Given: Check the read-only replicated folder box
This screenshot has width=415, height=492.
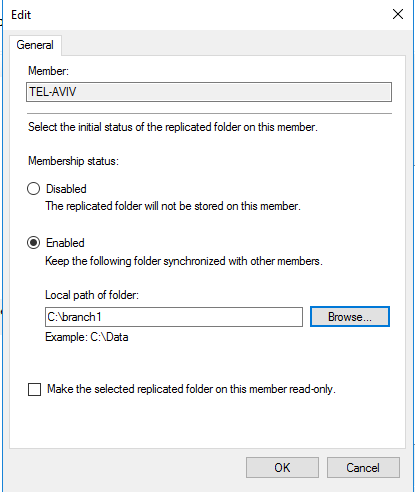Looking at the screenshot, I should pyautogui.click(x=34, y=389).
